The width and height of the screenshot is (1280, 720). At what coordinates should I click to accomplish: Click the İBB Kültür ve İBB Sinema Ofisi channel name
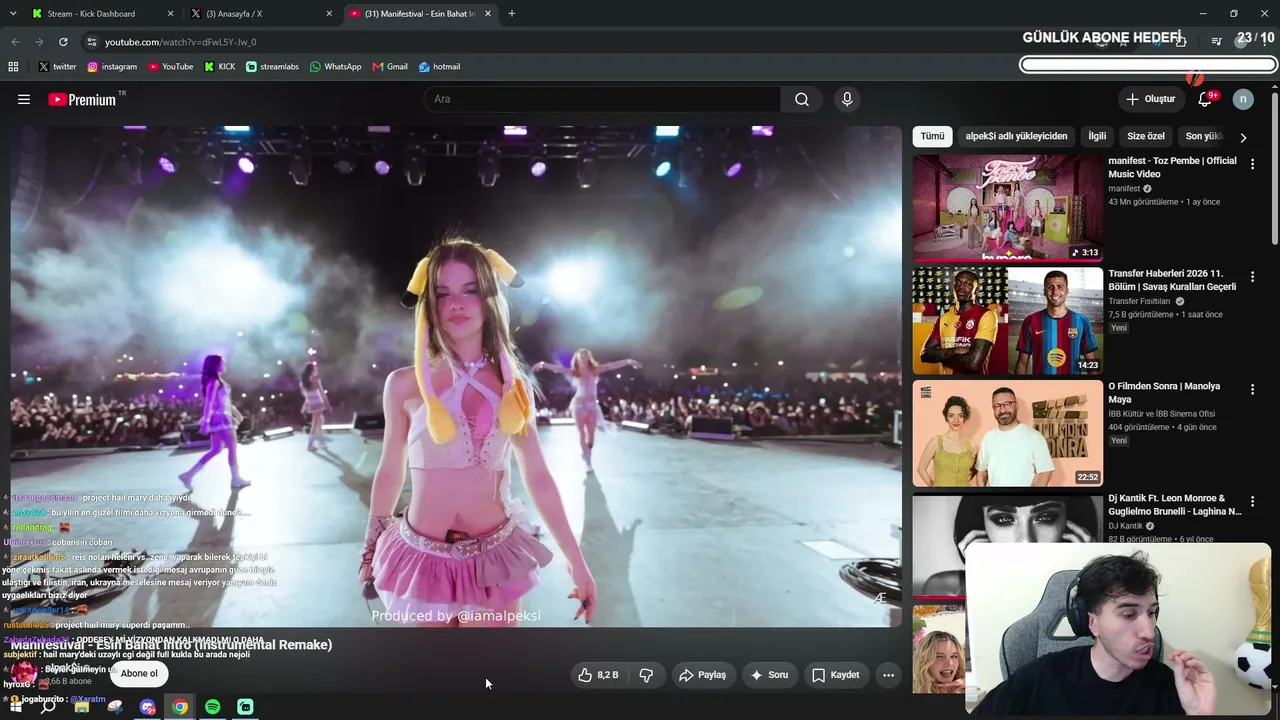(1161, 414)
